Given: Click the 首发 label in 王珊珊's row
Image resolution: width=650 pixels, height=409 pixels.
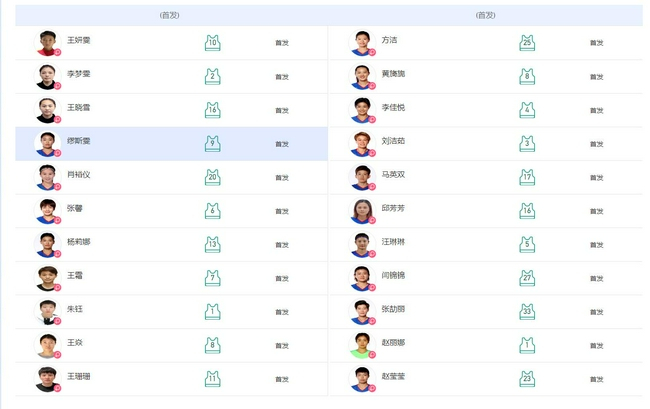Looking at the screenshot, I should click(x=282, y=379).
